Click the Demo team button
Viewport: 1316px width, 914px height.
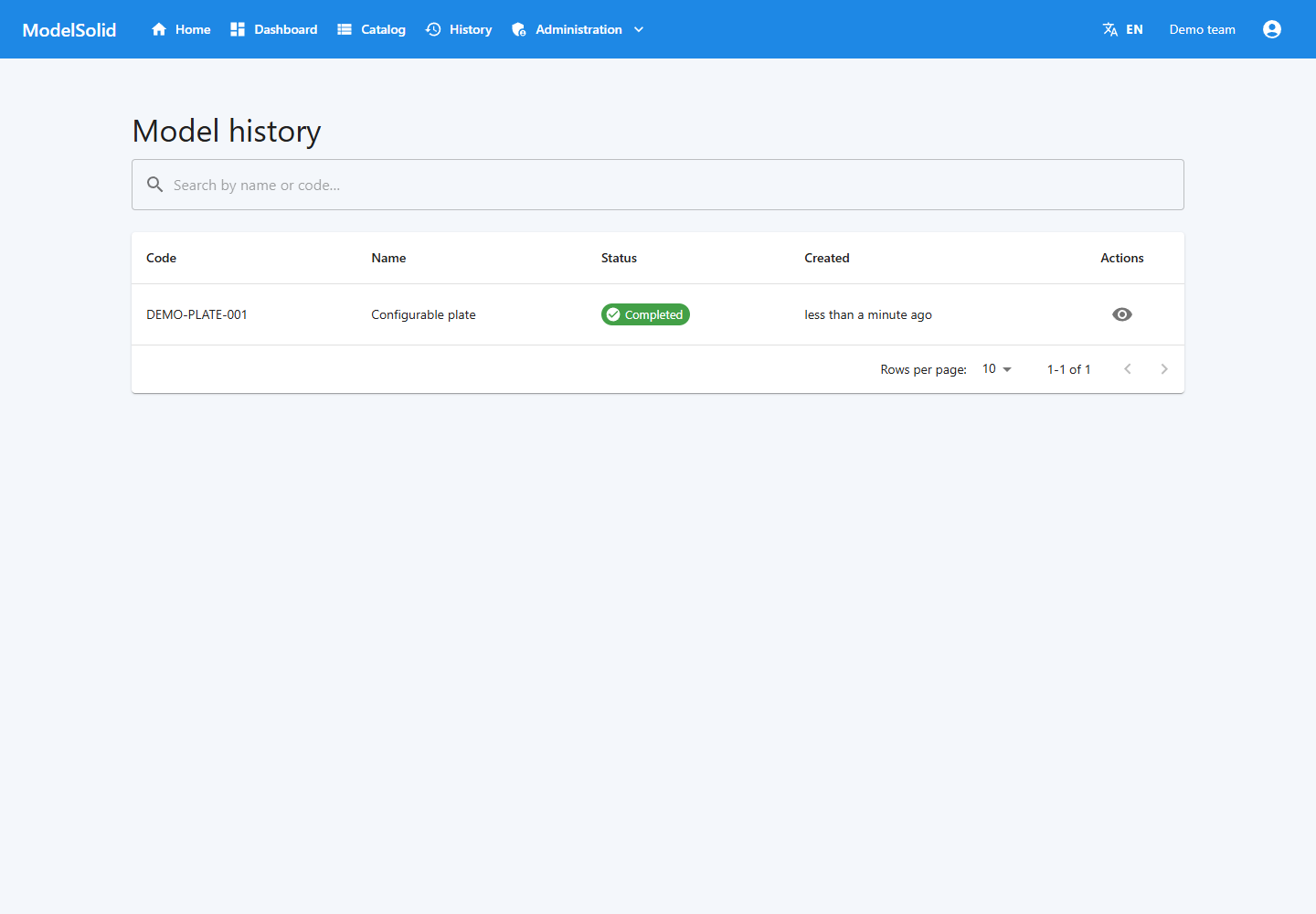(1202, 29)
